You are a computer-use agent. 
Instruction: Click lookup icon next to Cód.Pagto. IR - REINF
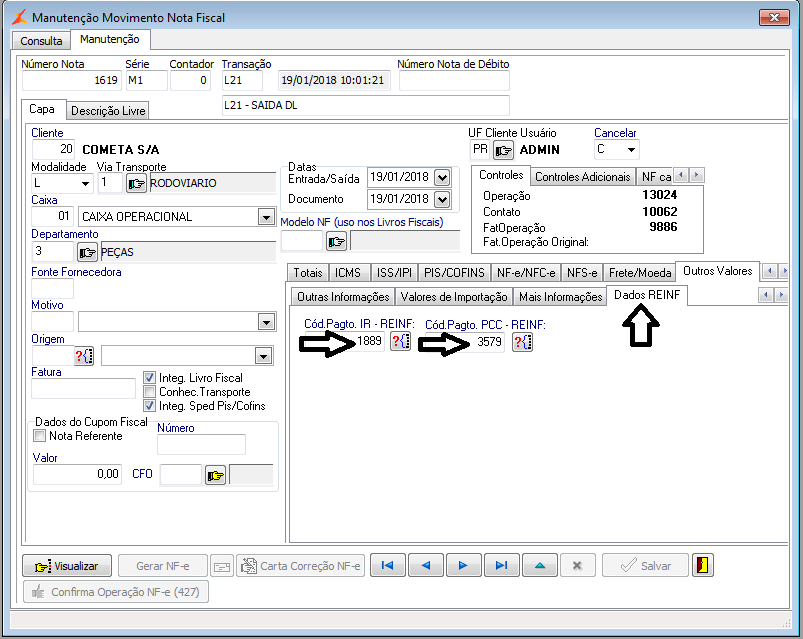tap(400, 342)
